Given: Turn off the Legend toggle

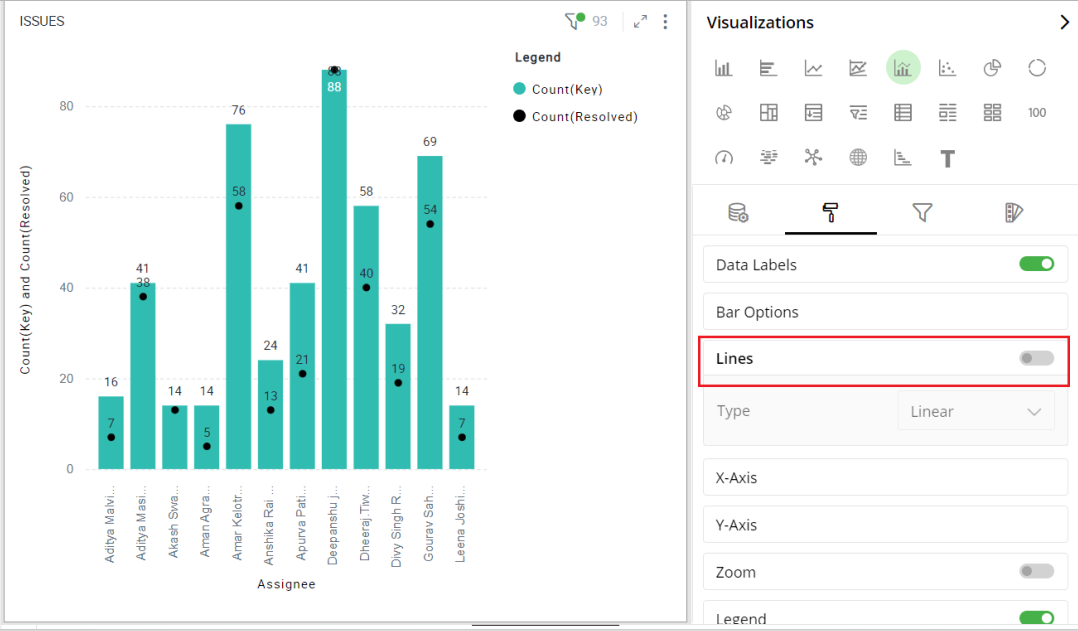Looking at the screenshot, I should [x=1037, y=618].
